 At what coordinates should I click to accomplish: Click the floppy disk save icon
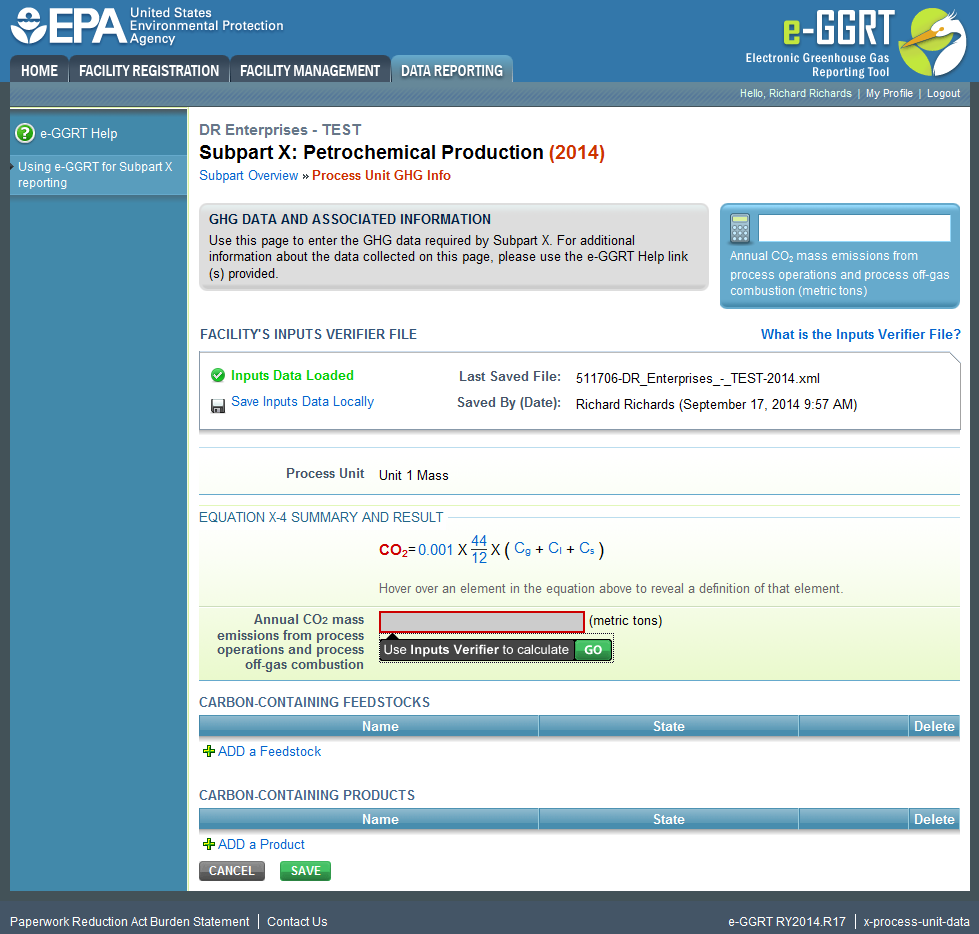pyautogui.click(x=218, y=406)
